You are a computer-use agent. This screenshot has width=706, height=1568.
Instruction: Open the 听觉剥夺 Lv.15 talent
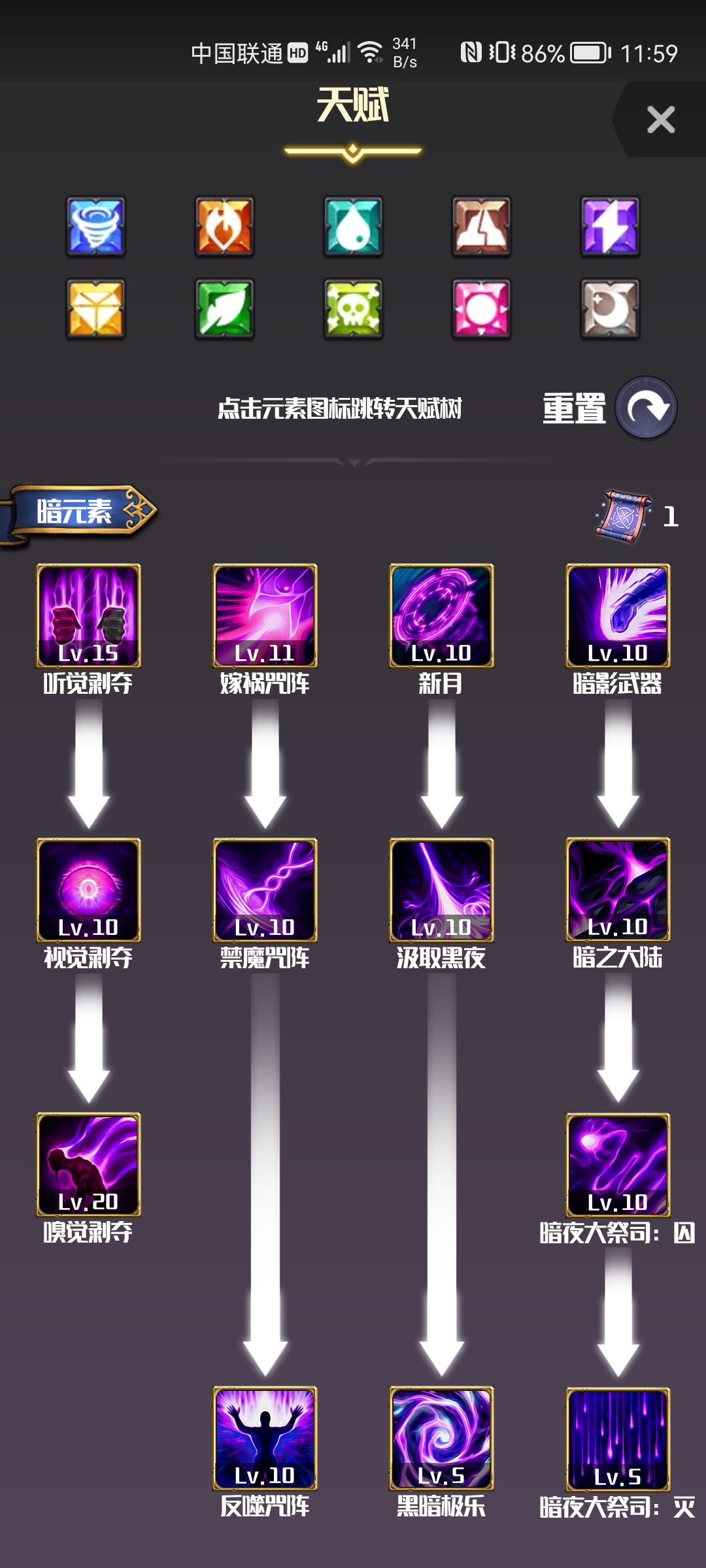point(88,616)
